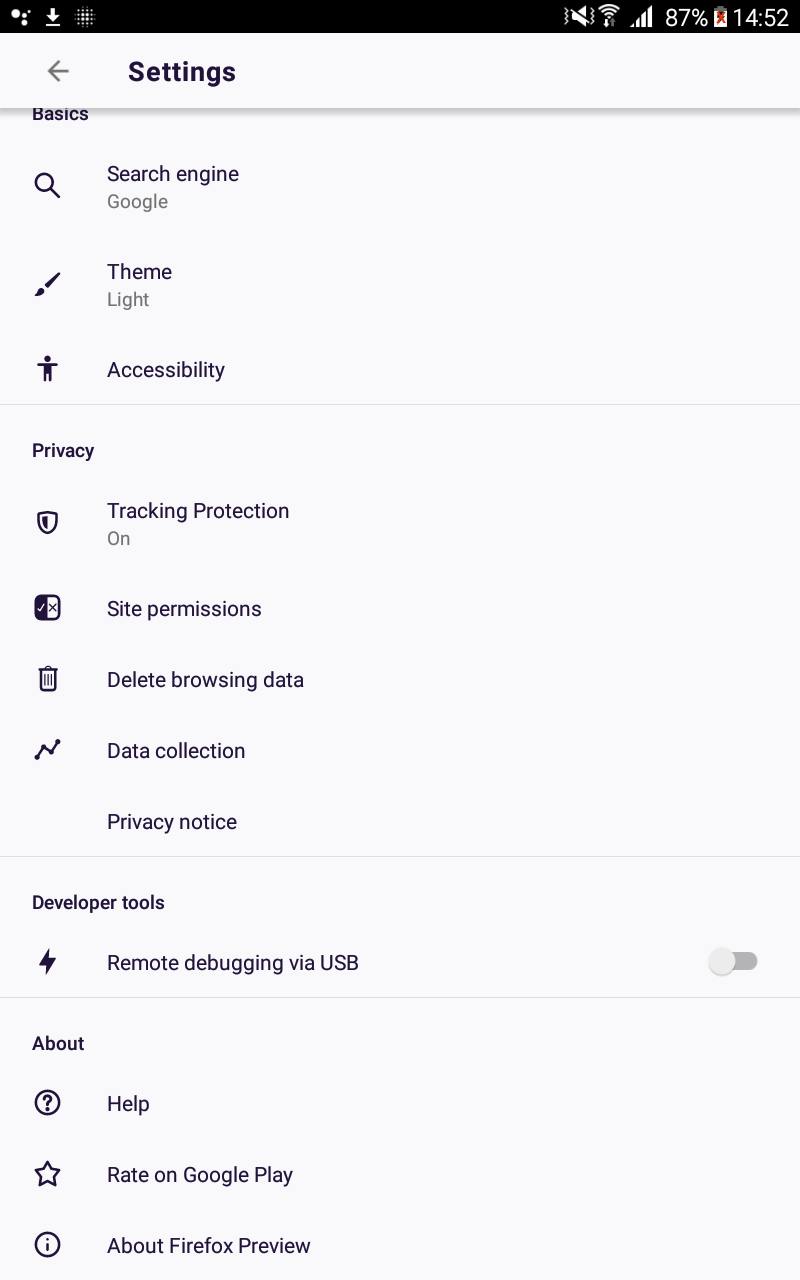This screenshot has height=1280, width=800.
Task: Open the Privacy notice
Action: coord(171,821)
